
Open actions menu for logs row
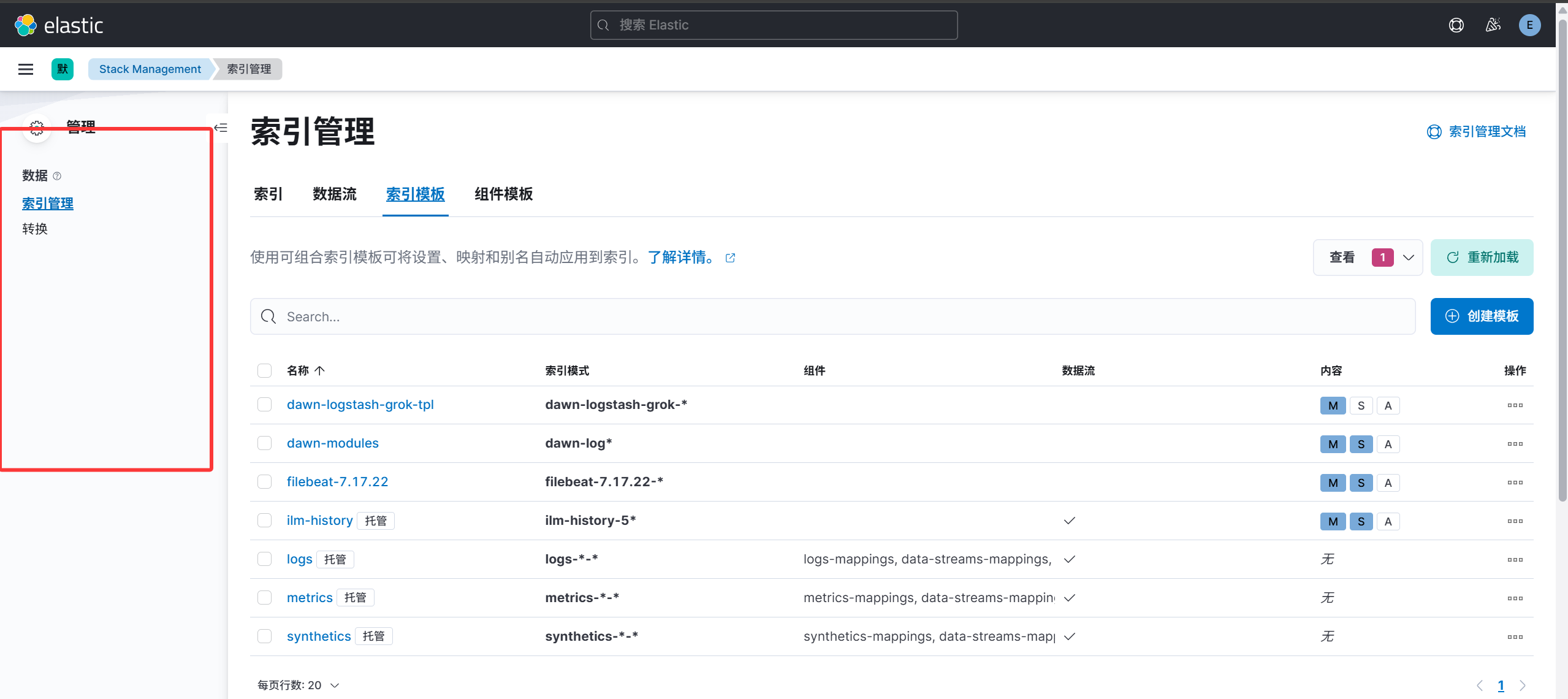point(1515,560)
